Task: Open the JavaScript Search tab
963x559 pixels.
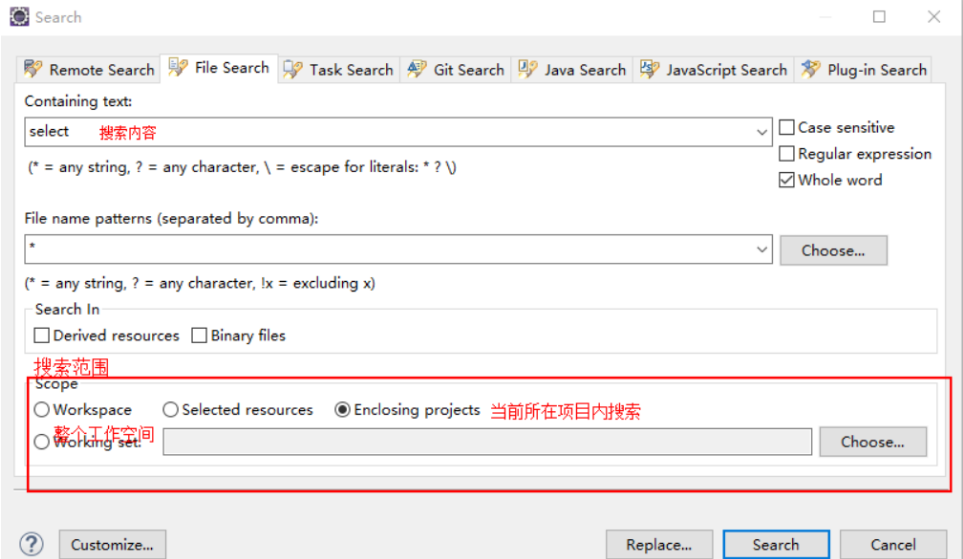Action: [x=714, y=69]
